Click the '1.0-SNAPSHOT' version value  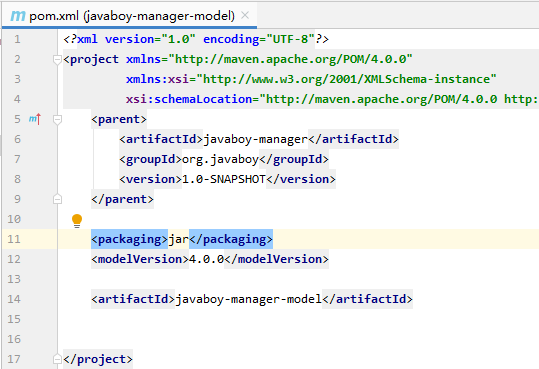223,179
